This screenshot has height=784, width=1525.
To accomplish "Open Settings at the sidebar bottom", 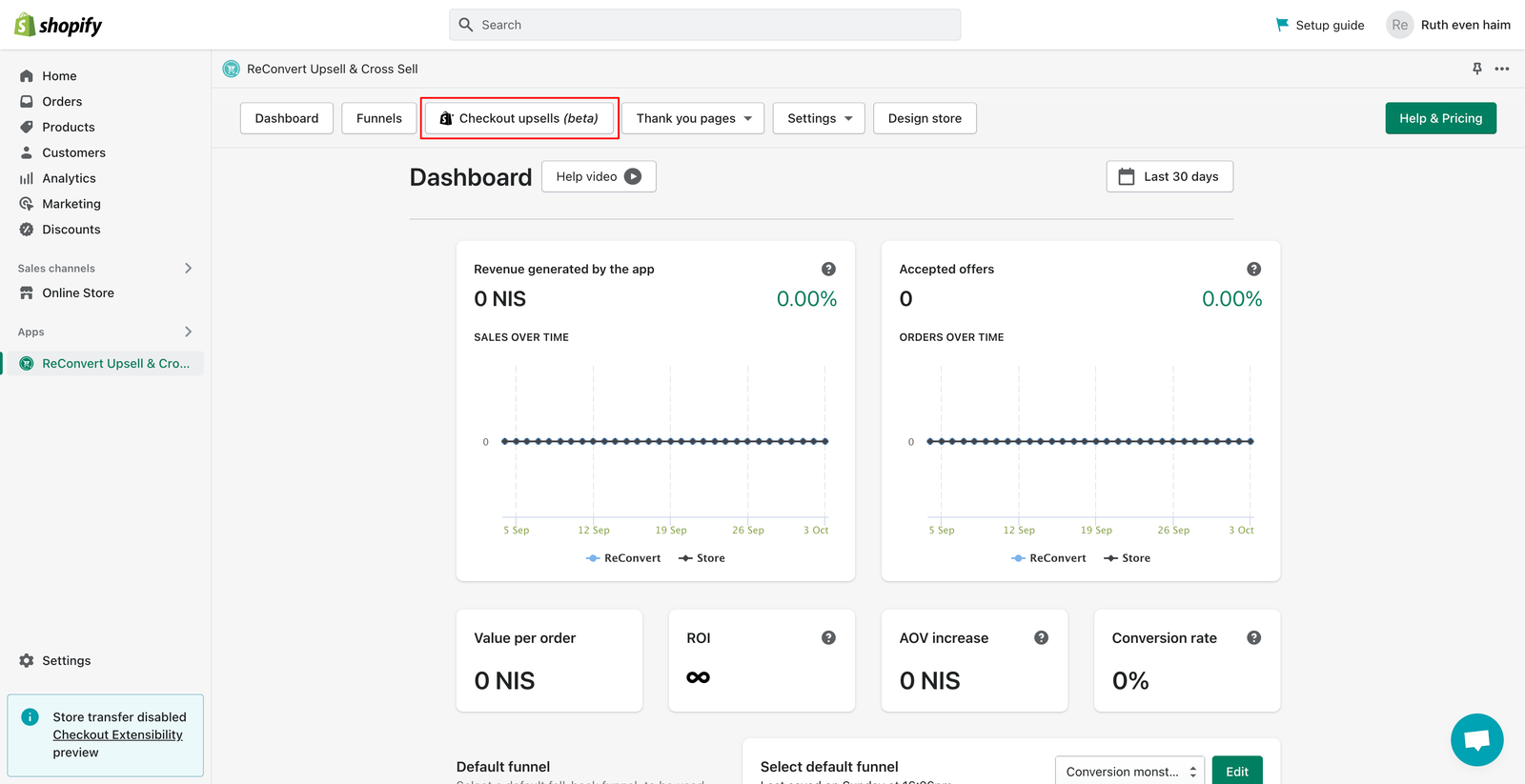I will click(66, 661).
